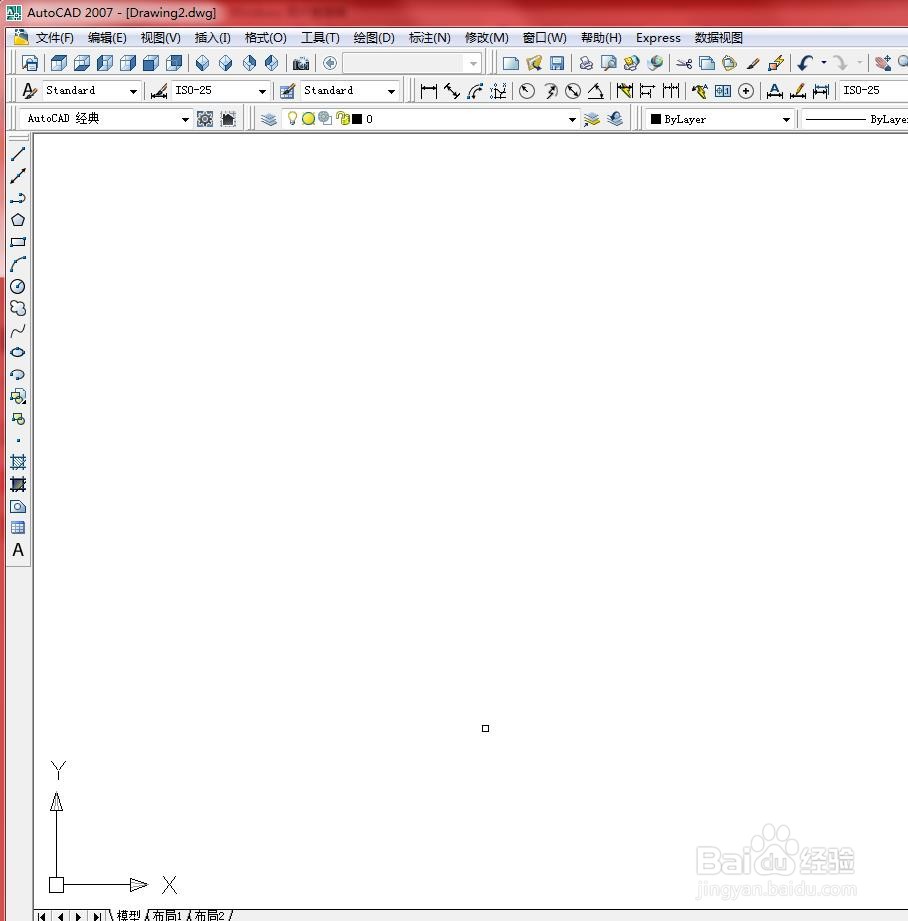Click the Top view cube icon

59,63
